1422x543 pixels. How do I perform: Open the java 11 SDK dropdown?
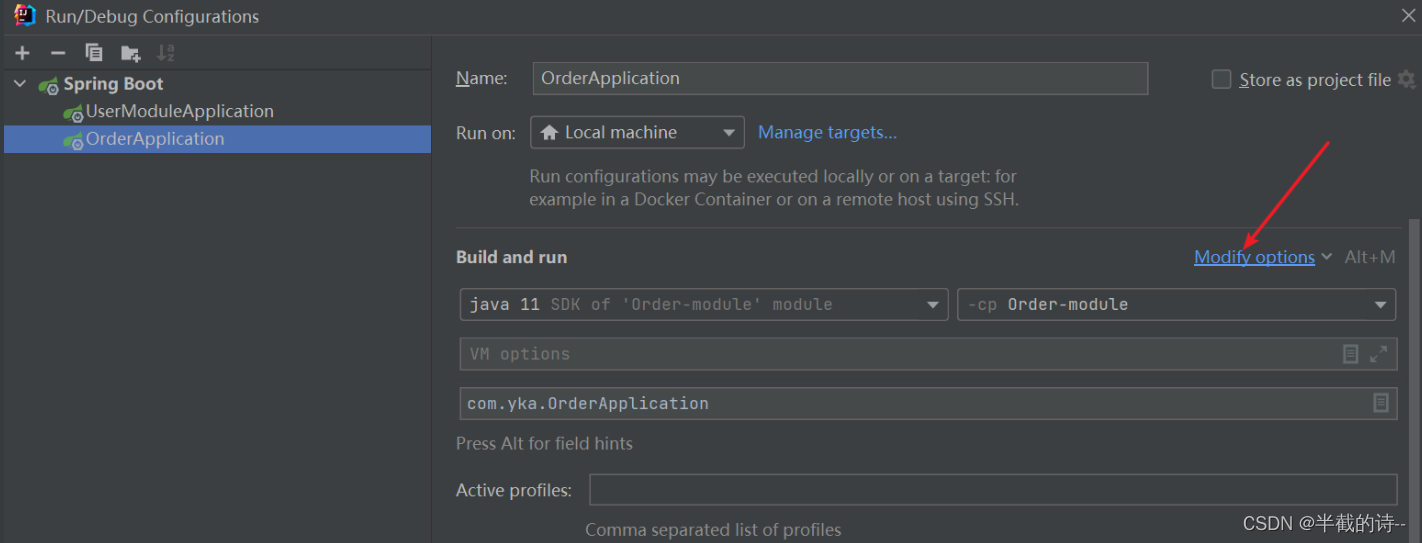click(x=704, y=304)
